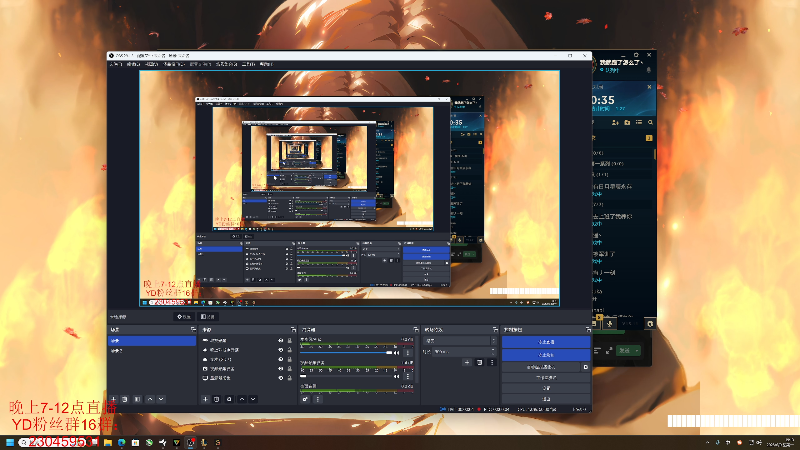Add a new scene in Scenes panel
Viewport: 800px width, 450px height.
pos(113,399)
